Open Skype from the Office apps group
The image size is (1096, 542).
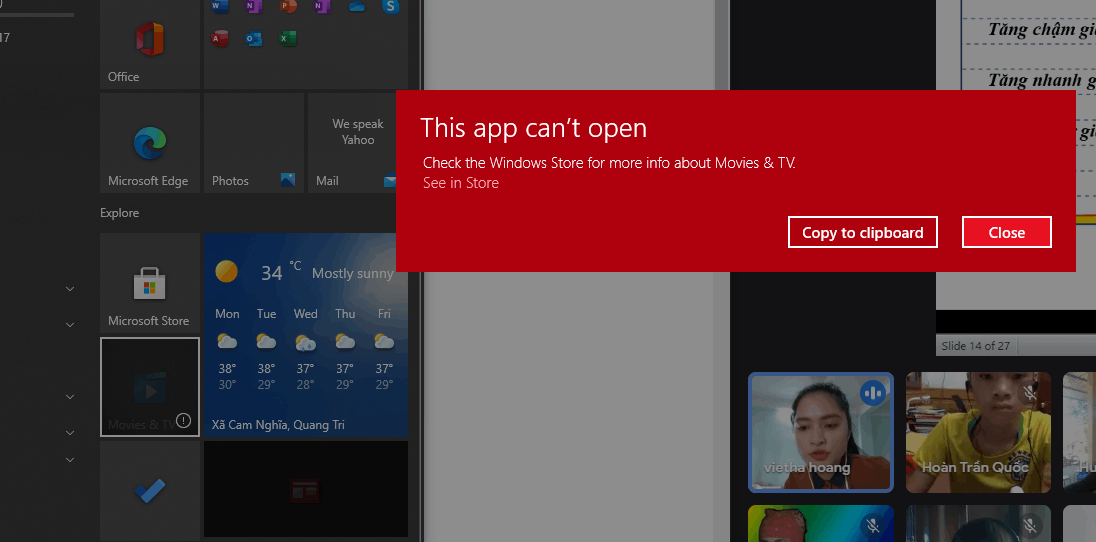pyautogui.click(x=391, y=6)
